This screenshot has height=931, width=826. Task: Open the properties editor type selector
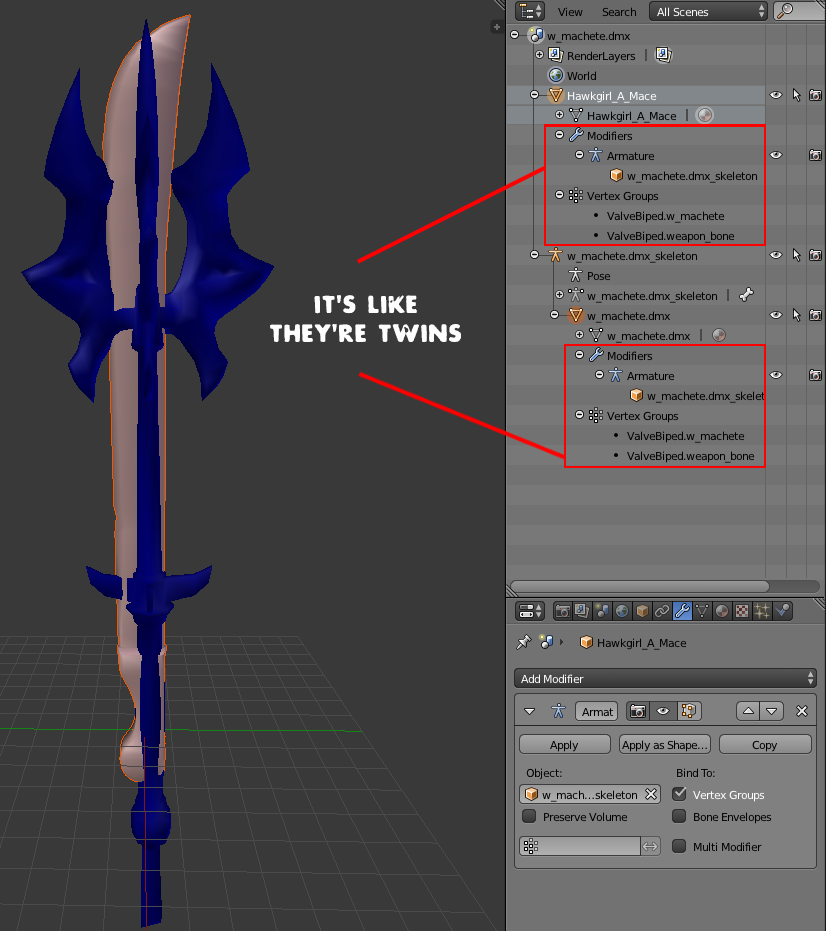click(x=530, y=611)
